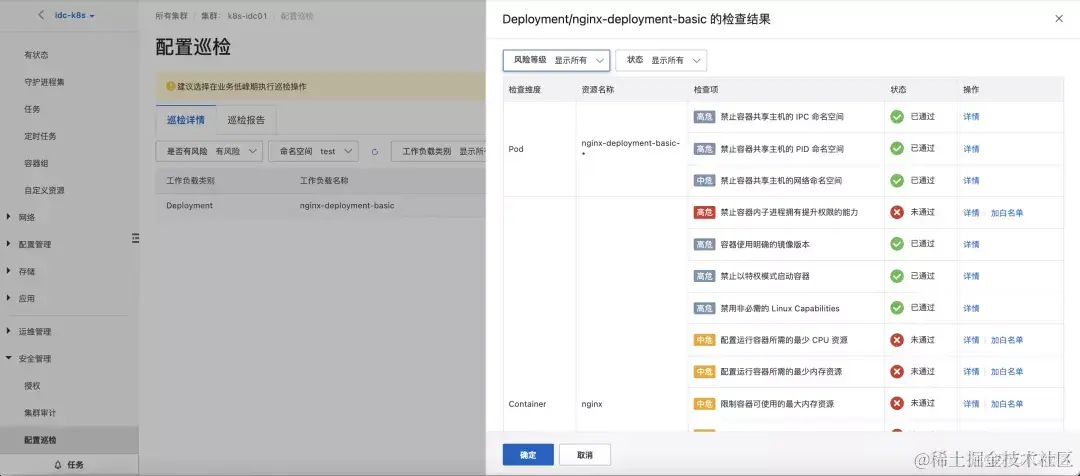This screenshot has height=476, width=1080.
Task: Click 加白名单 for 最大内存资源 check
Action: click(1007, 404)
